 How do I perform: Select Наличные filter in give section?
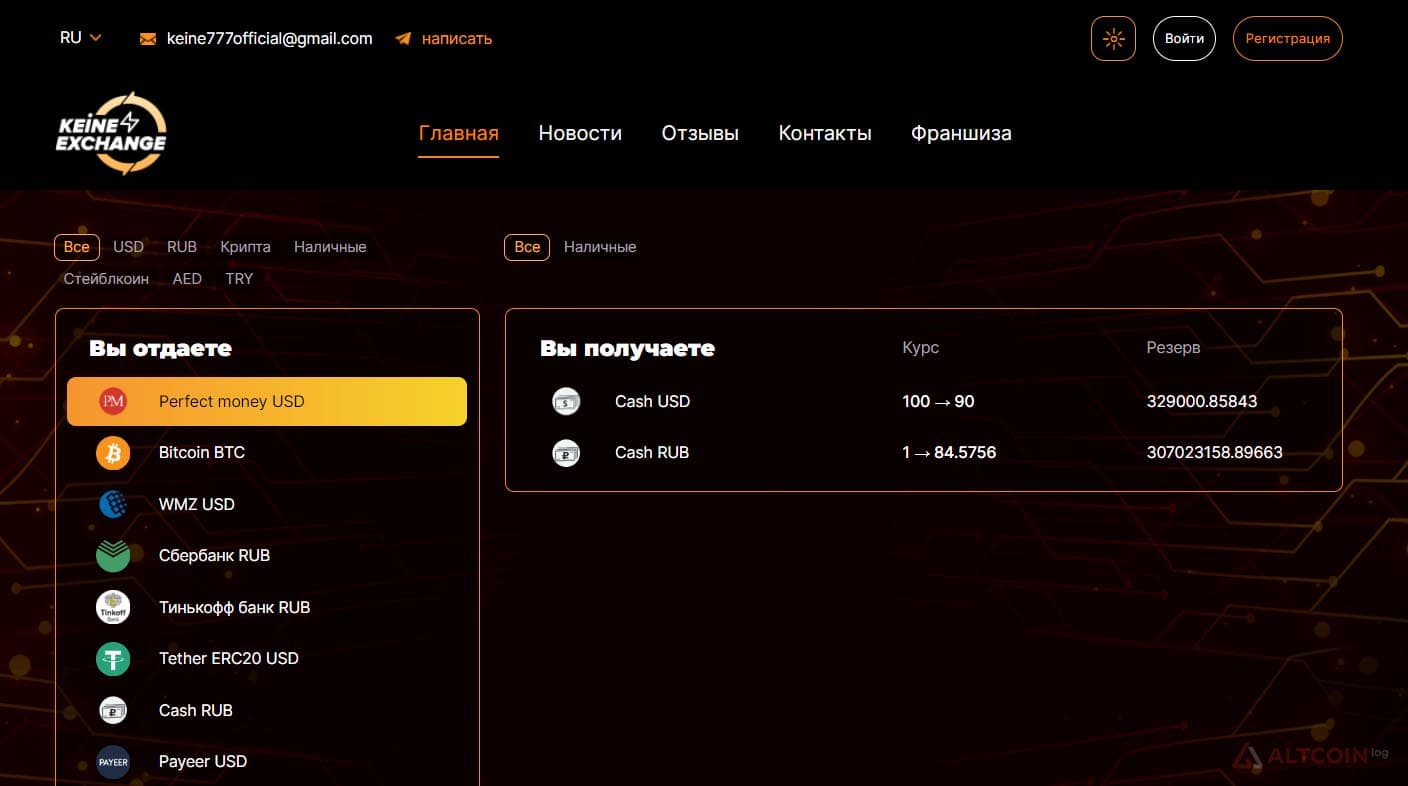[x=330, y=247]
